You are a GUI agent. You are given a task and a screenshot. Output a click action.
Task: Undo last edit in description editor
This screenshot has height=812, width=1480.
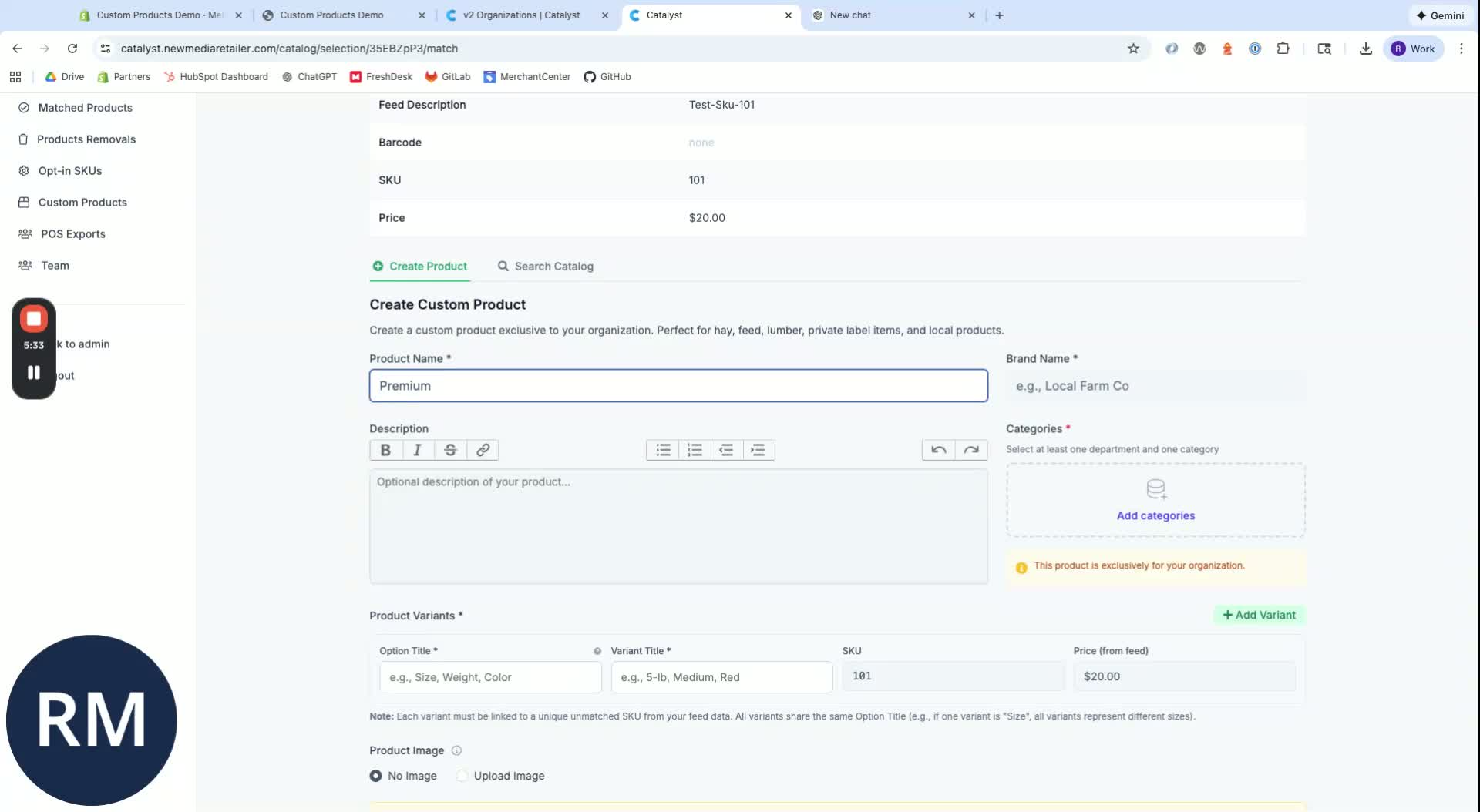(939, 450)
